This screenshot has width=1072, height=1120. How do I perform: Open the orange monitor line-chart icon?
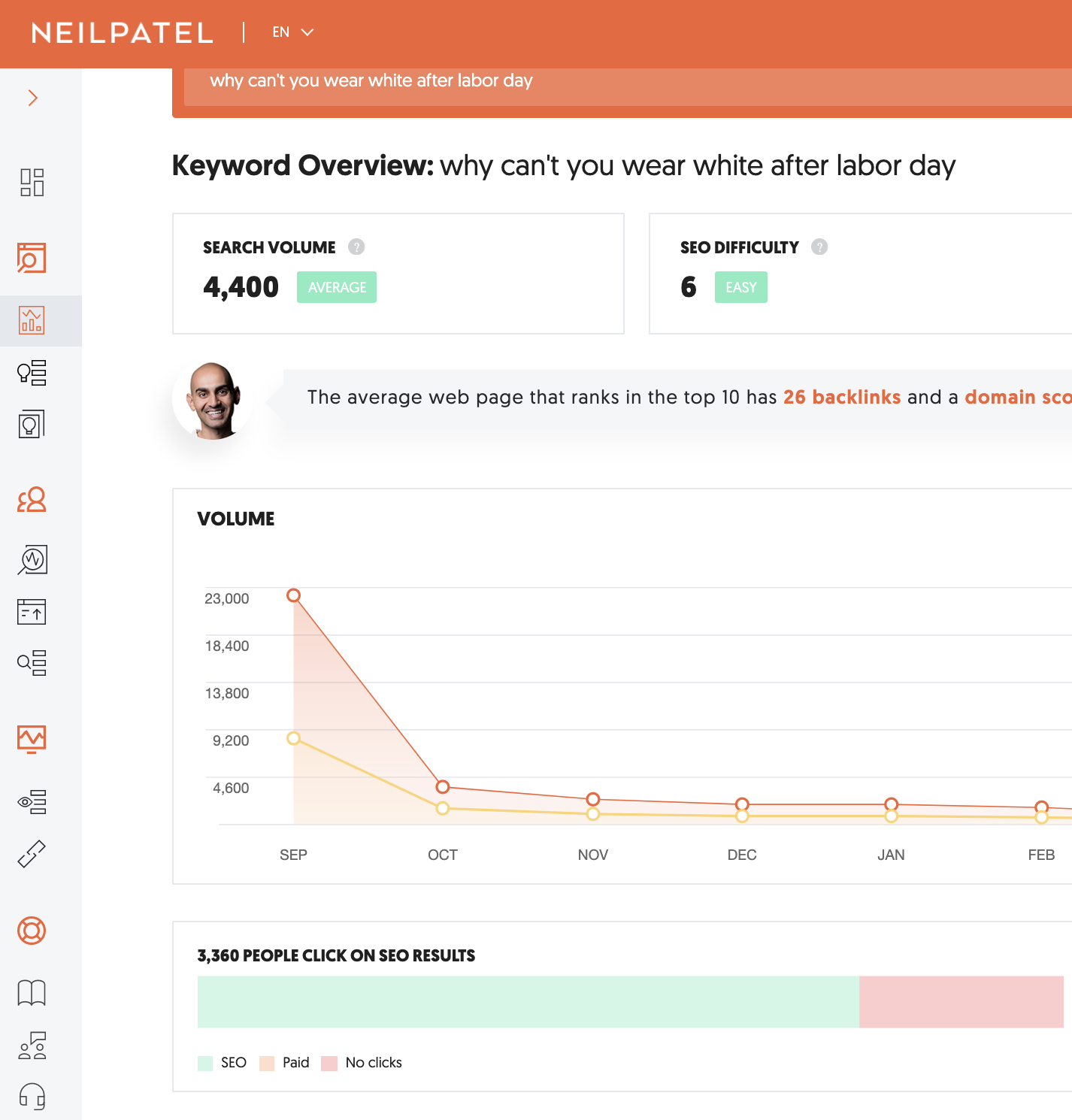tap(32, 739)
